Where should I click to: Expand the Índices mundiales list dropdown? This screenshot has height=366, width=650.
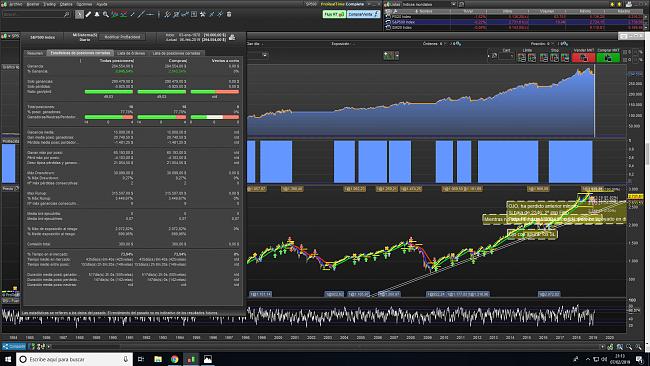pyautogui.click(x=453, y=4)
